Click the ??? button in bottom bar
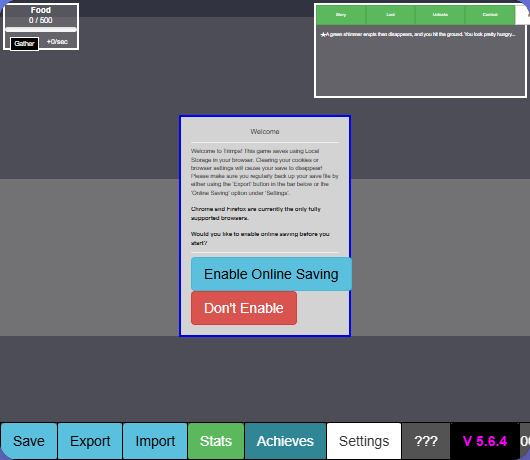Image resolution: width=530 pixels, height=460 pixels. click(426, 441)
